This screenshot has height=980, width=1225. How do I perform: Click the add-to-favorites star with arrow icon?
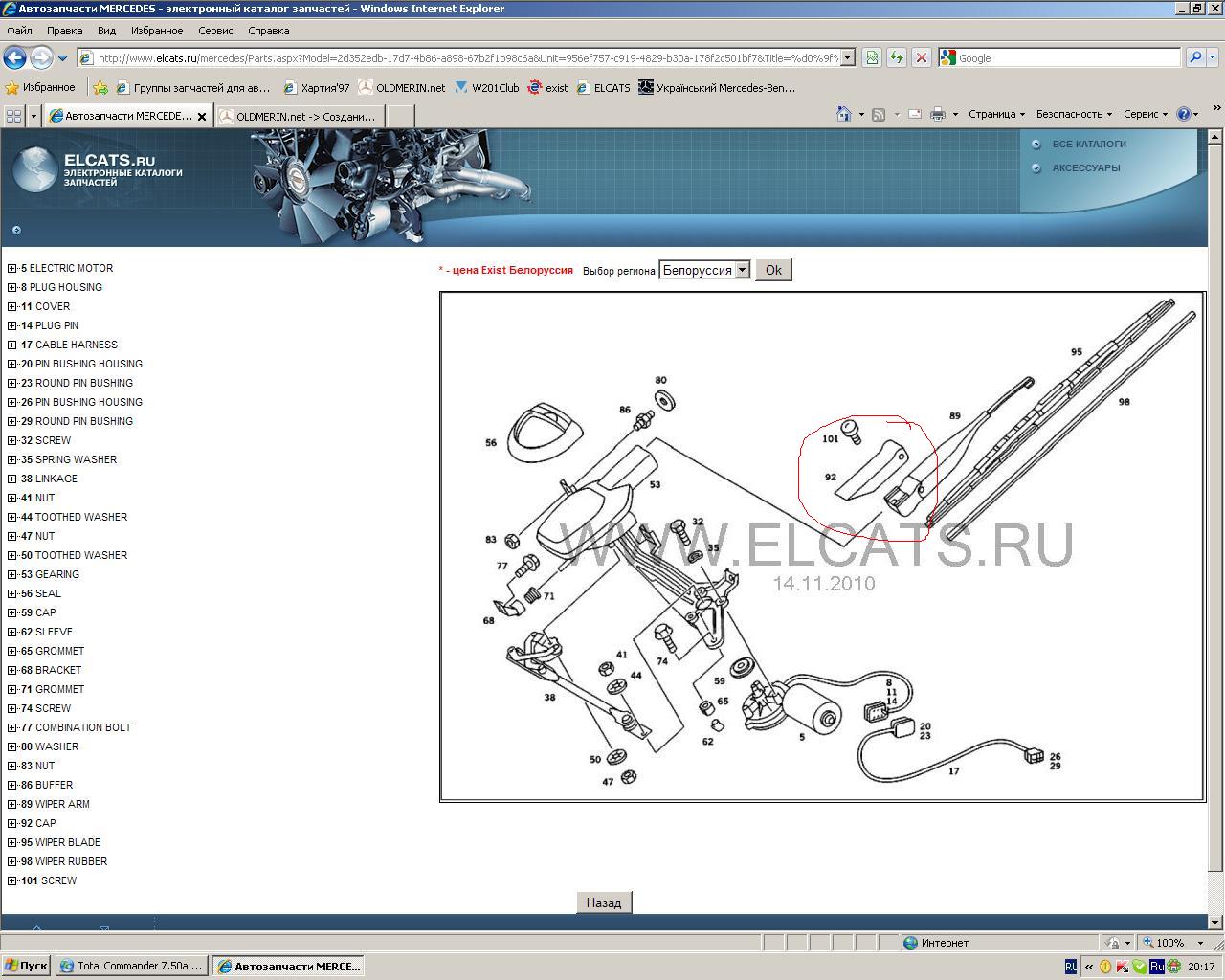[x=100, y=88]
